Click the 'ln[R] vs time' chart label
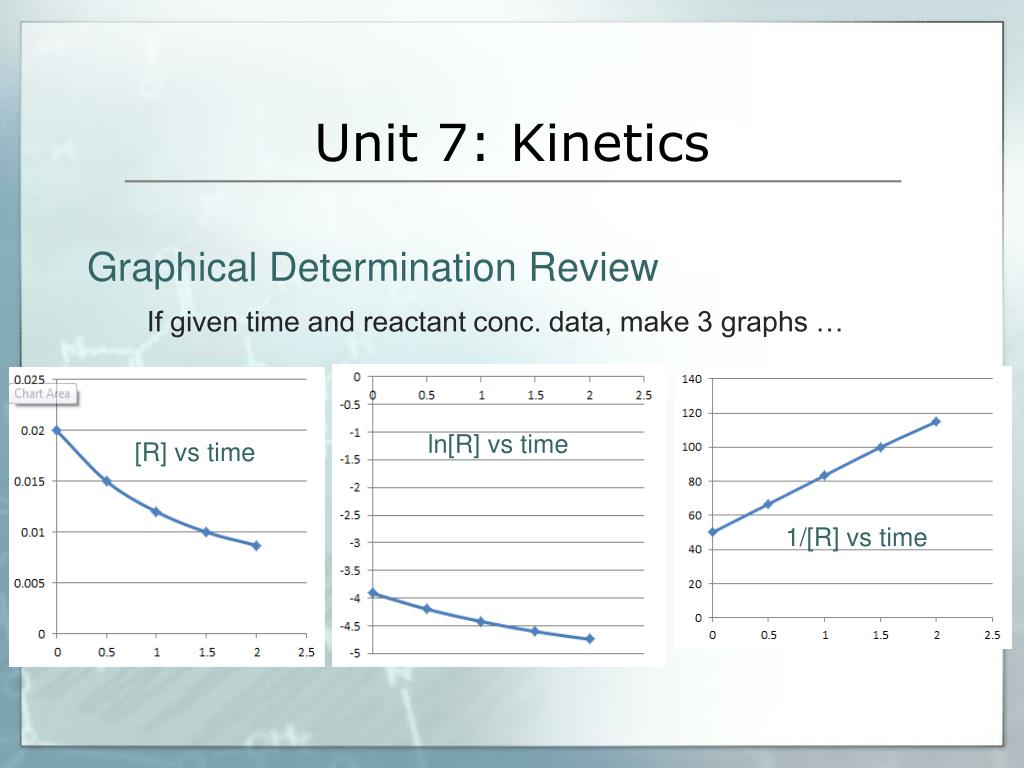Screen dimensions: 1024x768 498,444
